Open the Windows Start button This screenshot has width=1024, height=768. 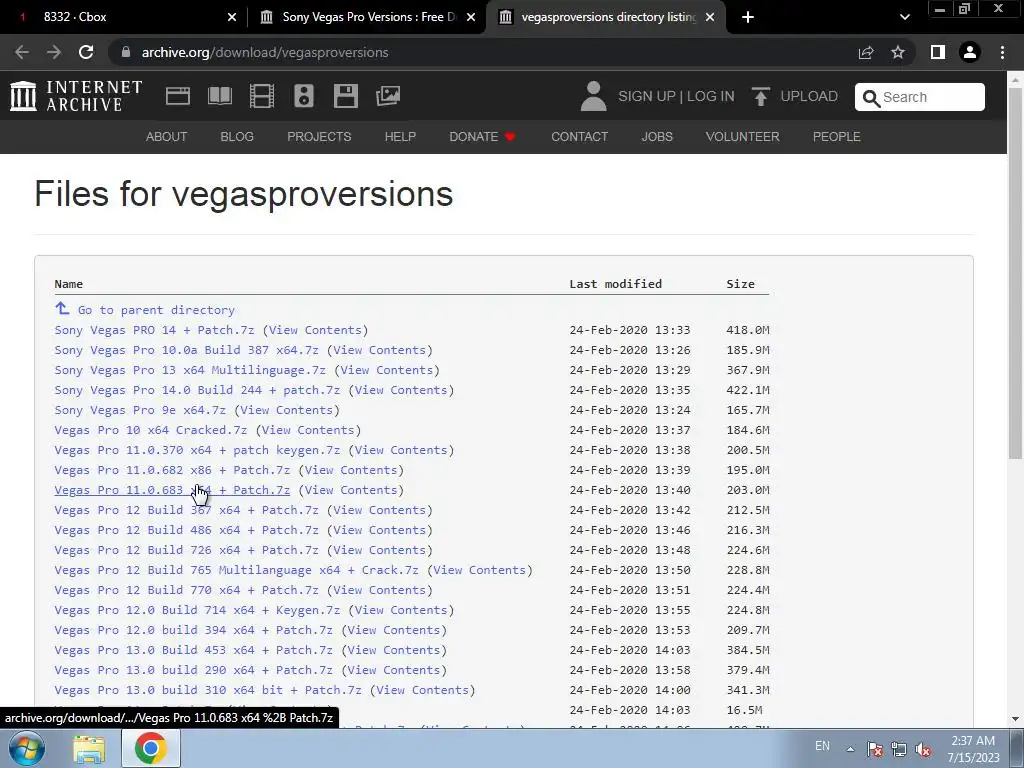coord(27,748)
